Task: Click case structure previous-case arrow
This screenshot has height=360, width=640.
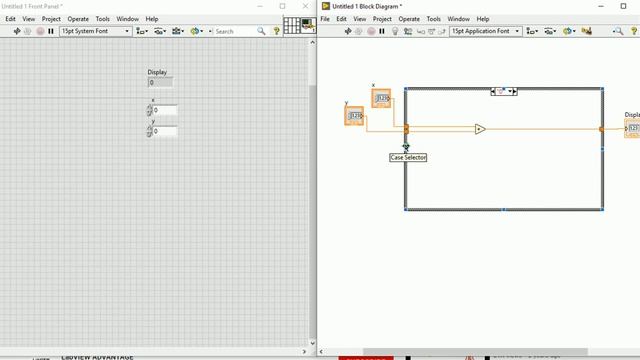Action: pos(493,92)
